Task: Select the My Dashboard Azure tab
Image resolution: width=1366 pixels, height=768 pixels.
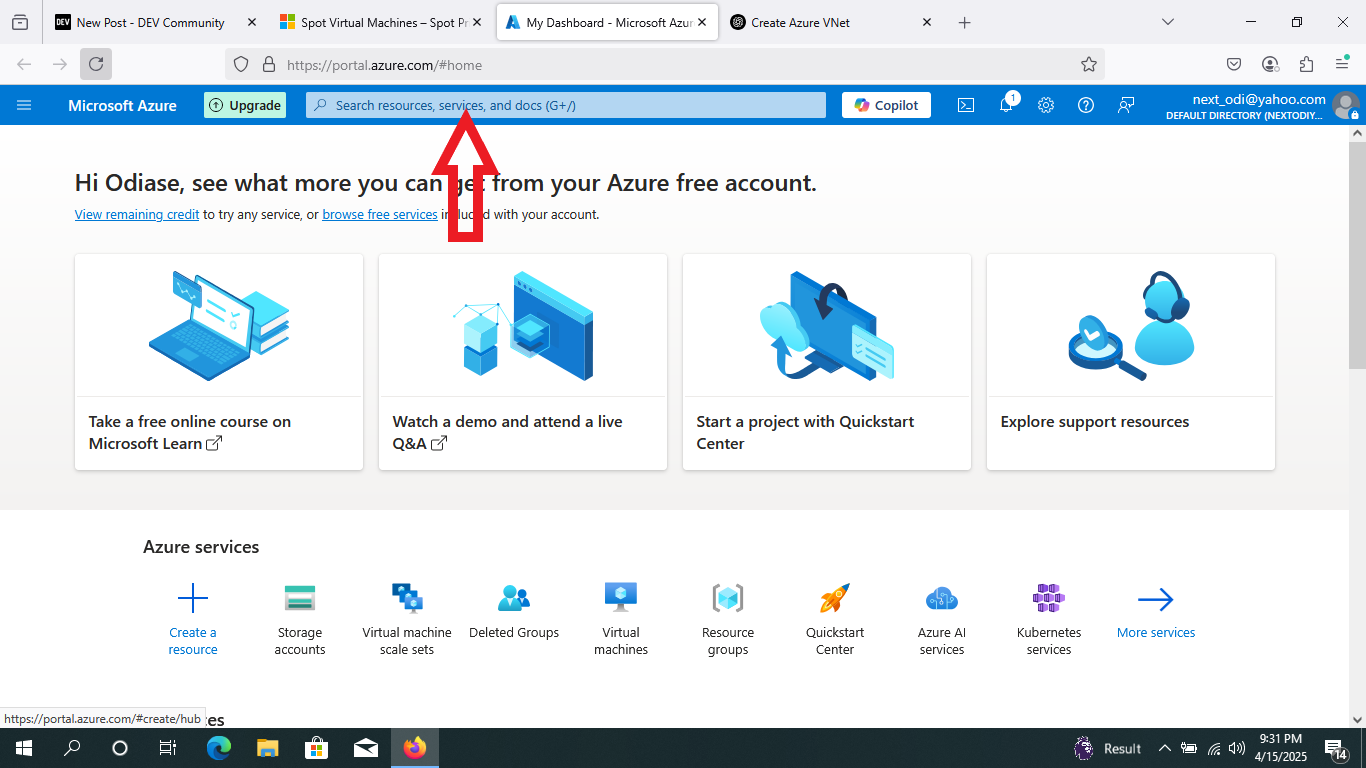Action: click(607, 22)
